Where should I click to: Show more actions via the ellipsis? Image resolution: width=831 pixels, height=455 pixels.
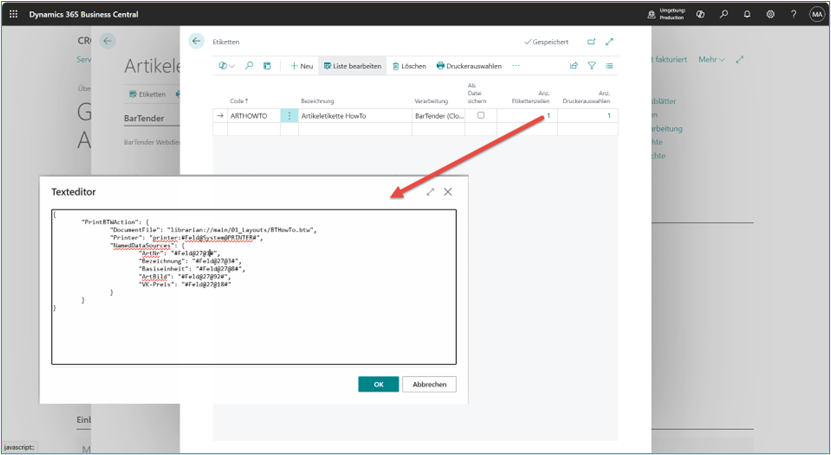[x=516, y=66]
